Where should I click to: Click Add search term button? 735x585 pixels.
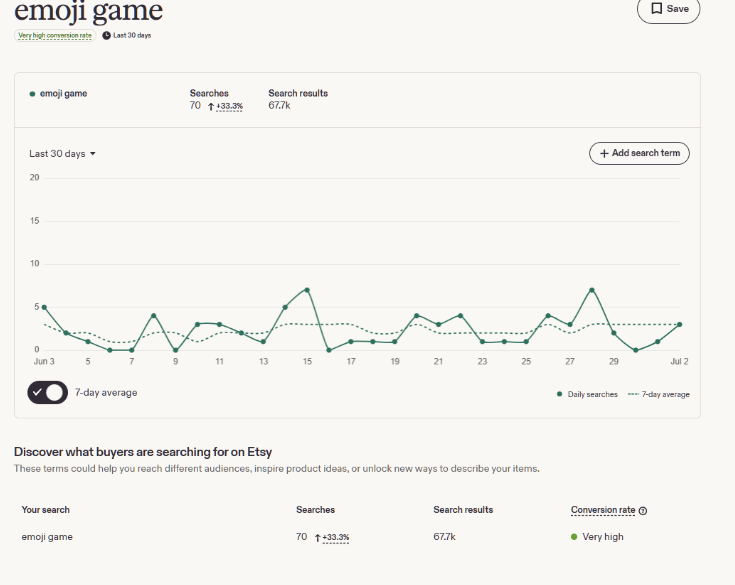639,153
